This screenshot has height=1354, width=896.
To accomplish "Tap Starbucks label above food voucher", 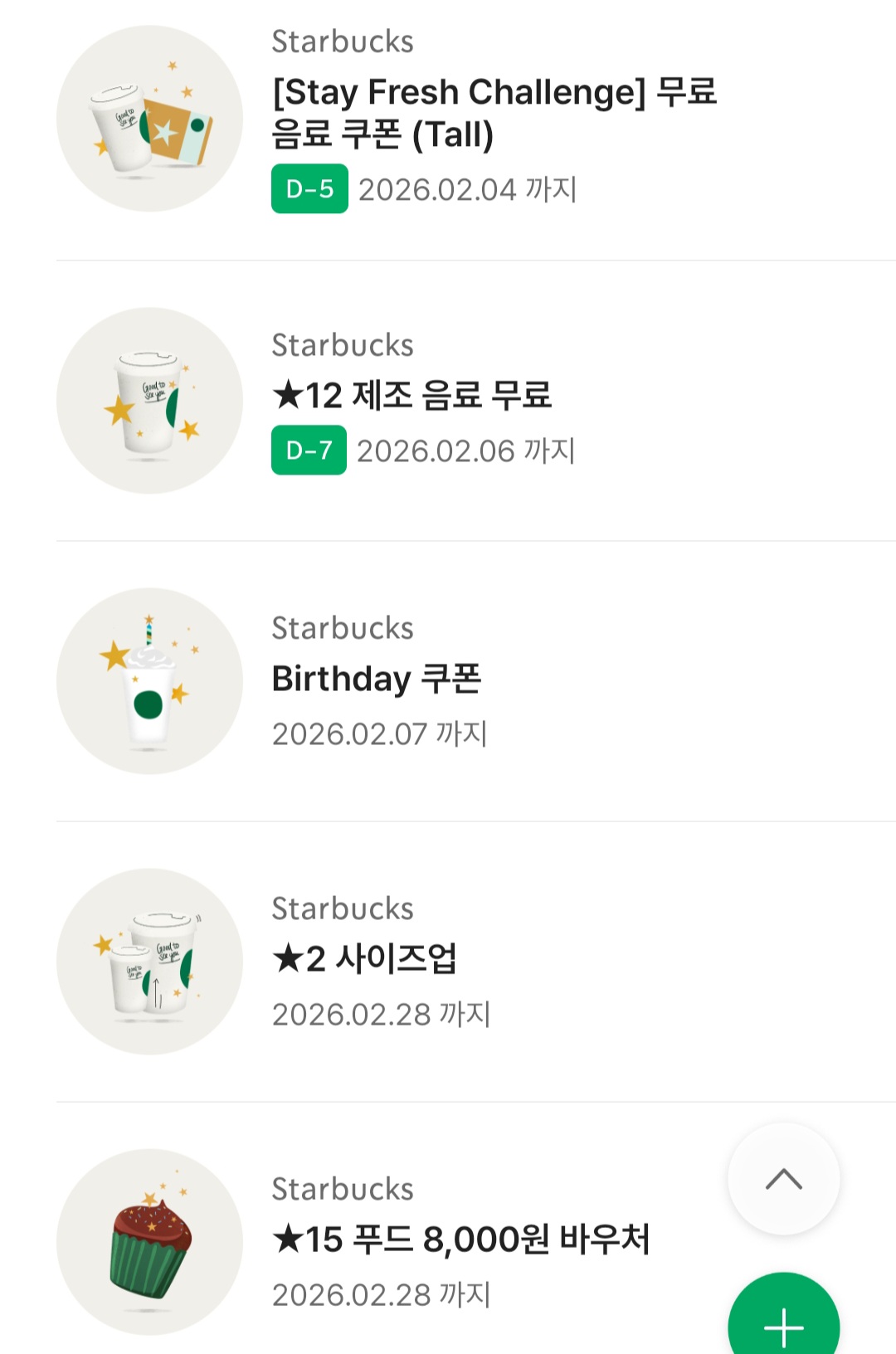I will (343, 1190).
